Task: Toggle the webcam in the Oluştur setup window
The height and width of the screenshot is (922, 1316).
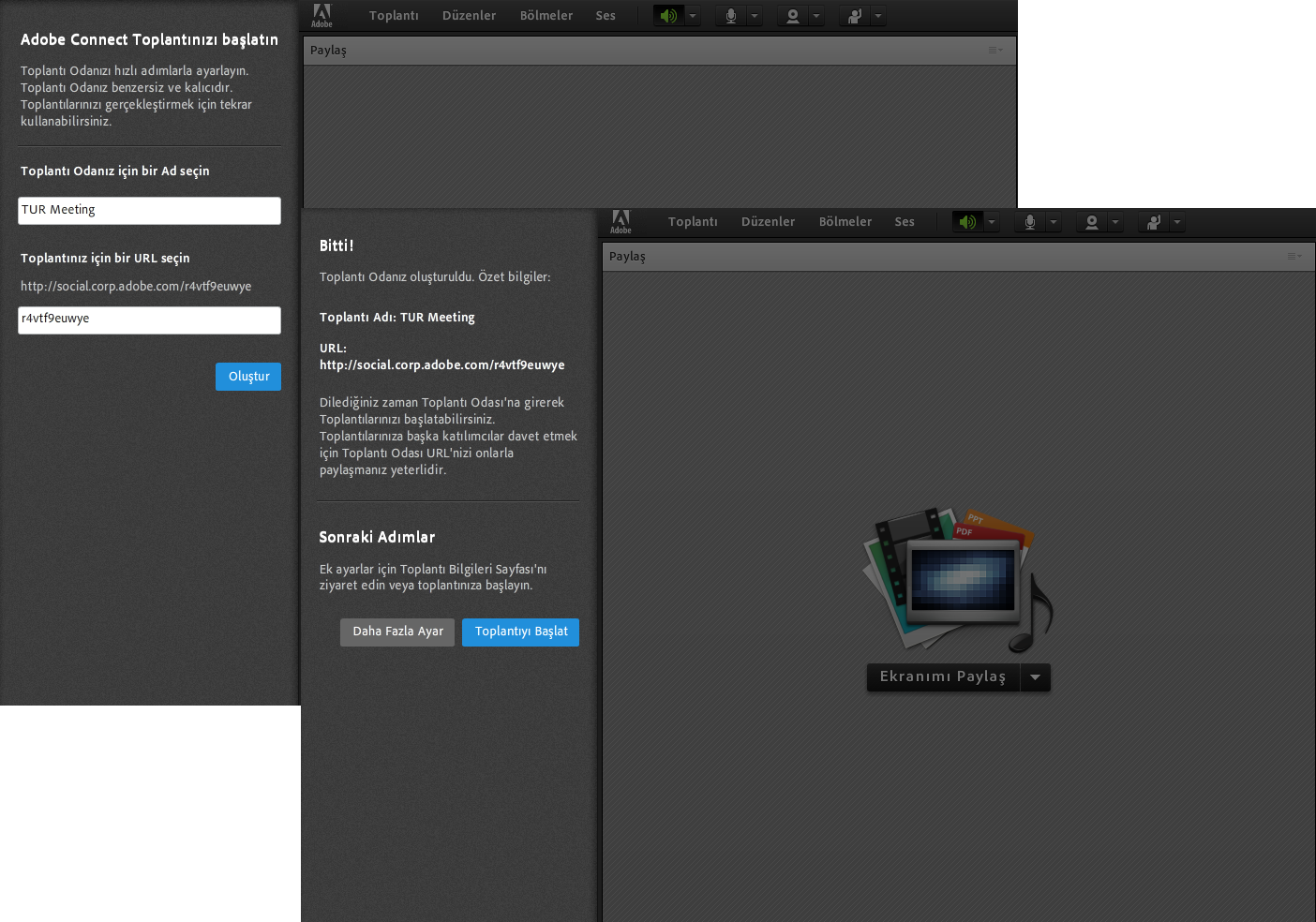Action: [792, 16]
